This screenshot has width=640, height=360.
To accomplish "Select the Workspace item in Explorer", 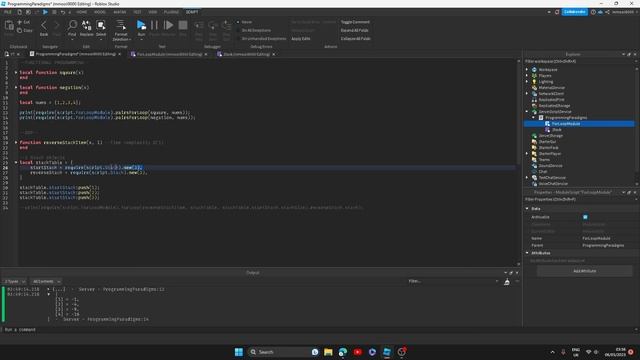I will pyautogui.click(x=548, y=70).
